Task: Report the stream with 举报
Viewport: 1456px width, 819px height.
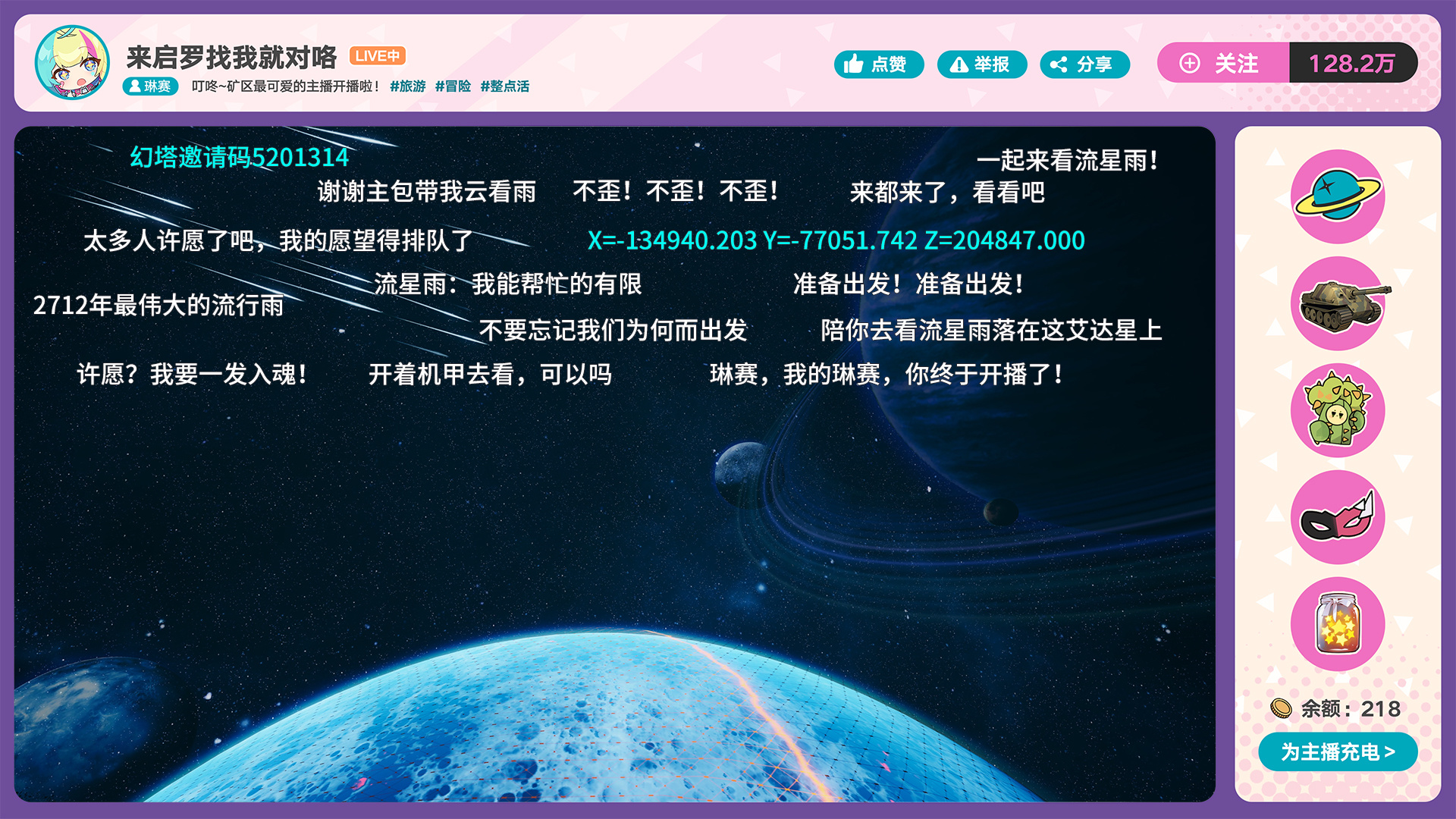Action: pos(982,64)
